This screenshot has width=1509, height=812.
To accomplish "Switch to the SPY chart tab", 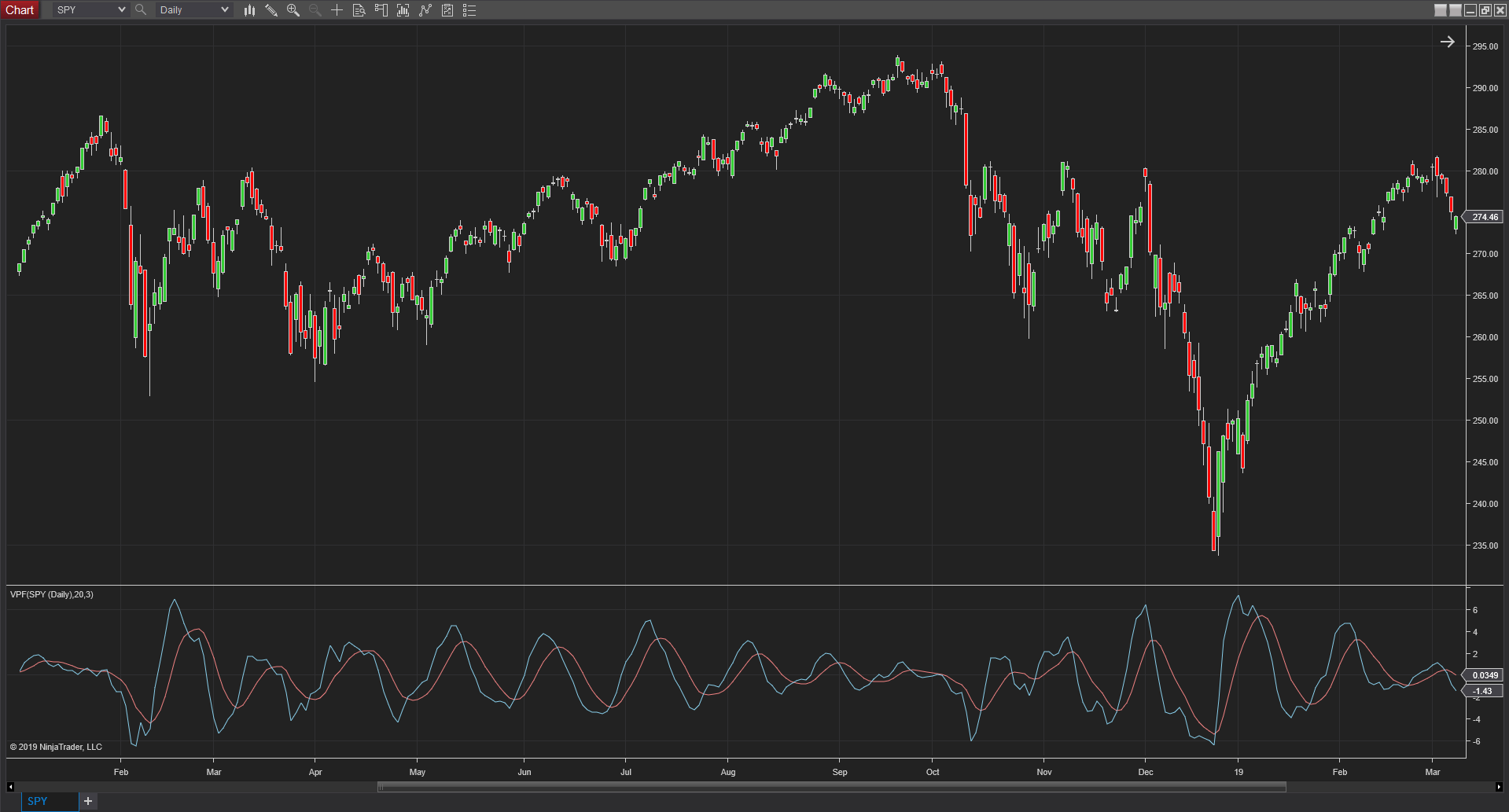I will pyautogui.click(x=50, y=801).
